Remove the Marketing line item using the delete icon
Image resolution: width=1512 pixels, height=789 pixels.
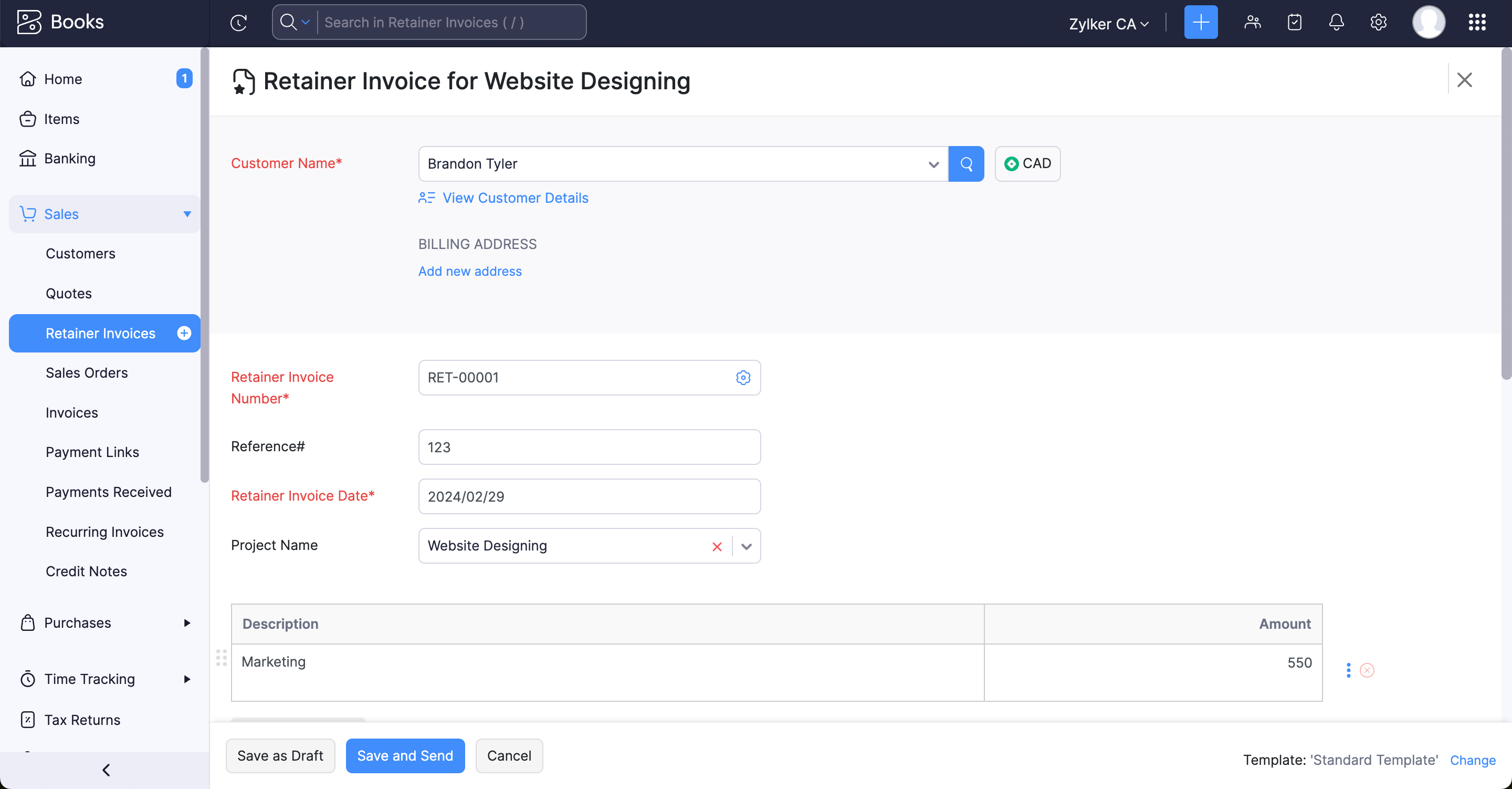coord(1368,670)
